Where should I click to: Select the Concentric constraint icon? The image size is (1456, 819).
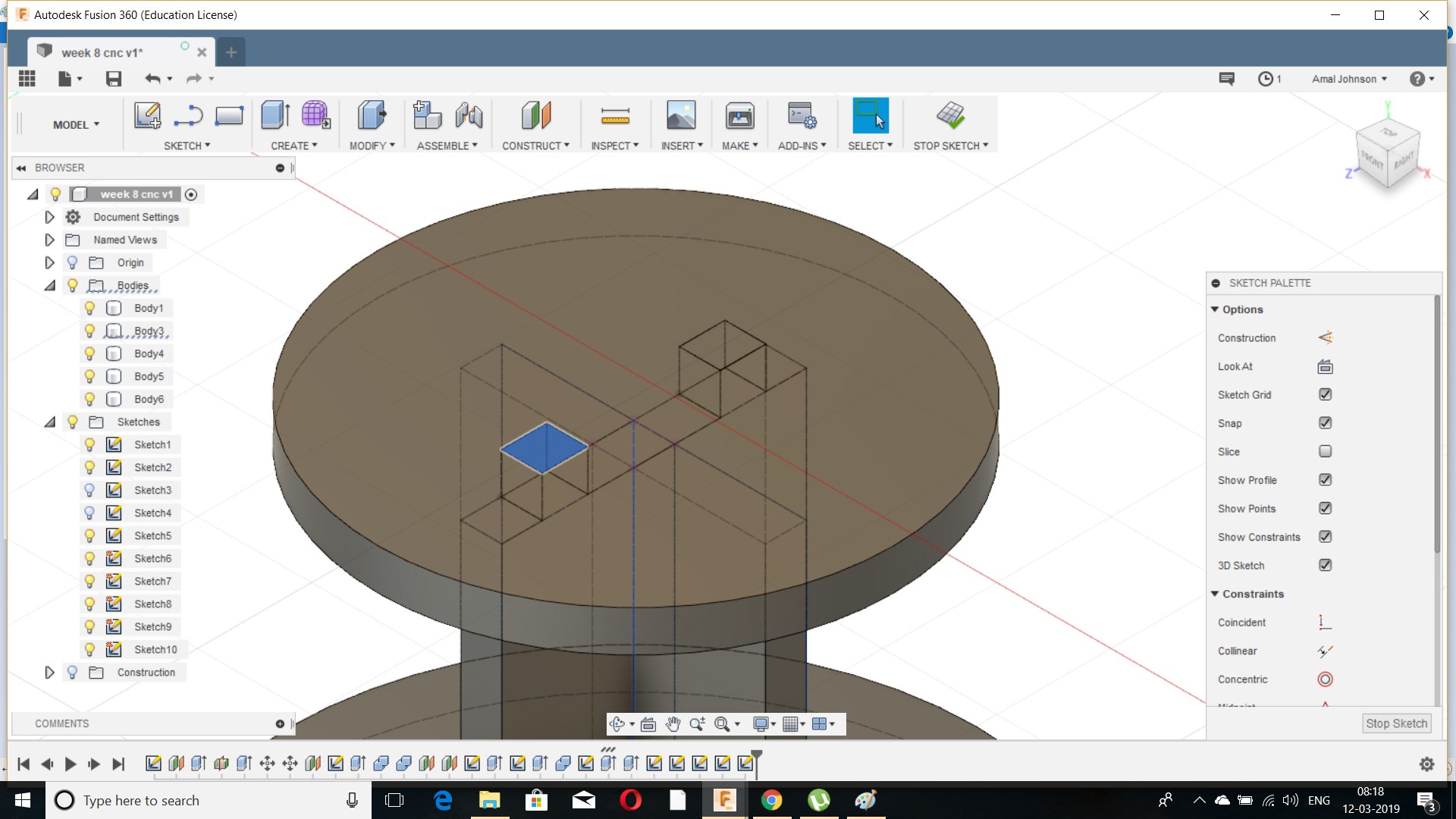(x=1325, y=679)
